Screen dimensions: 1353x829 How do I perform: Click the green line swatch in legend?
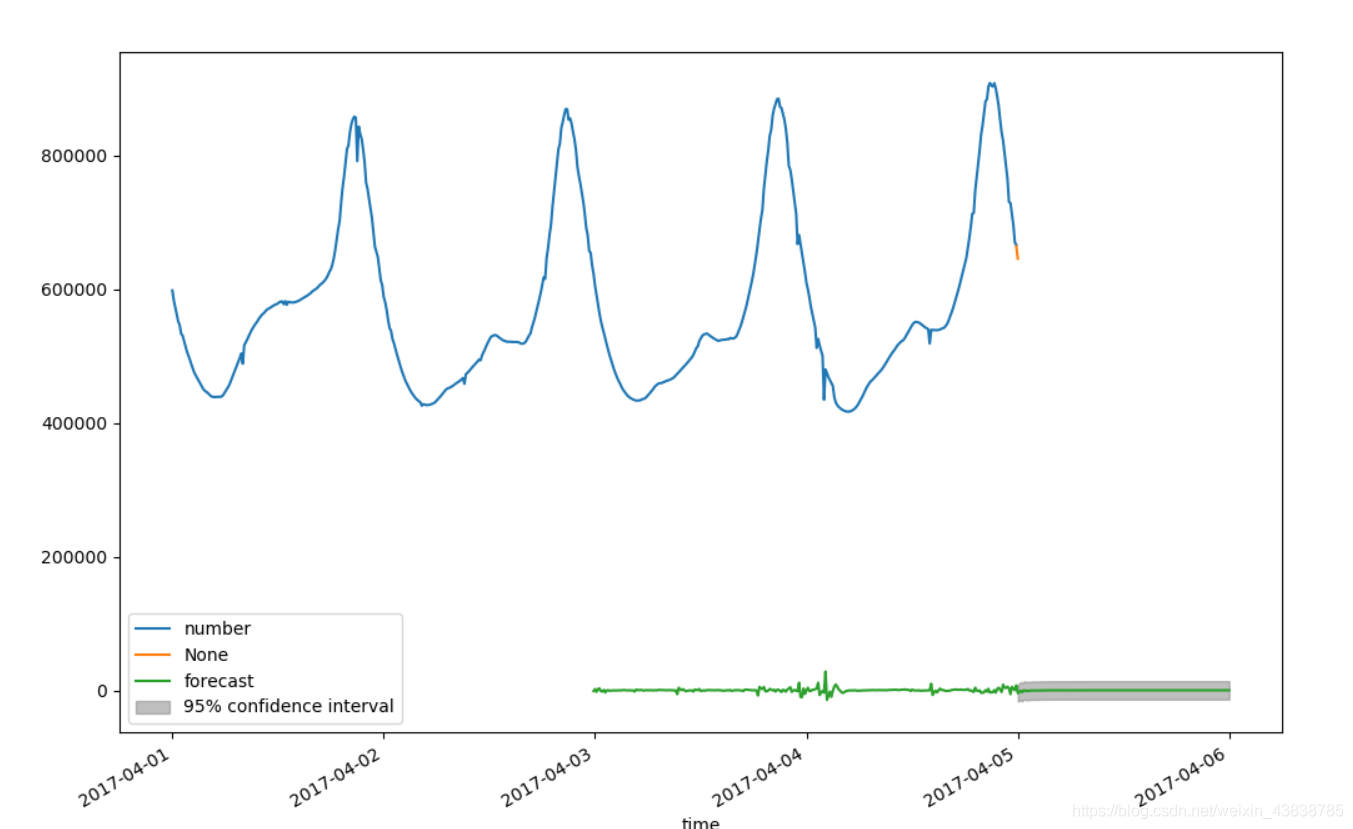[153, 681]
